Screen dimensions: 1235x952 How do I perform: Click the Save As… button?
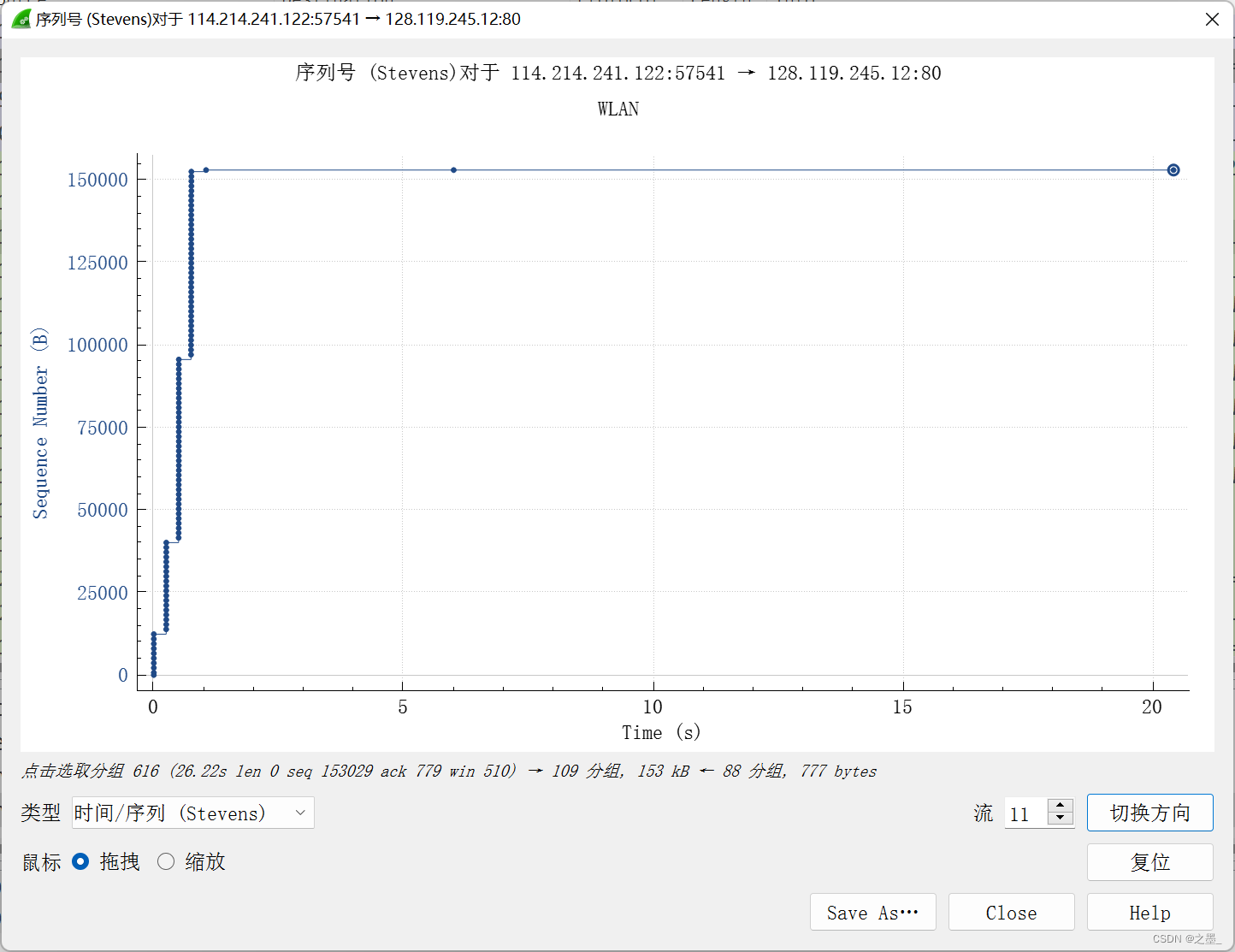(873, 913)
